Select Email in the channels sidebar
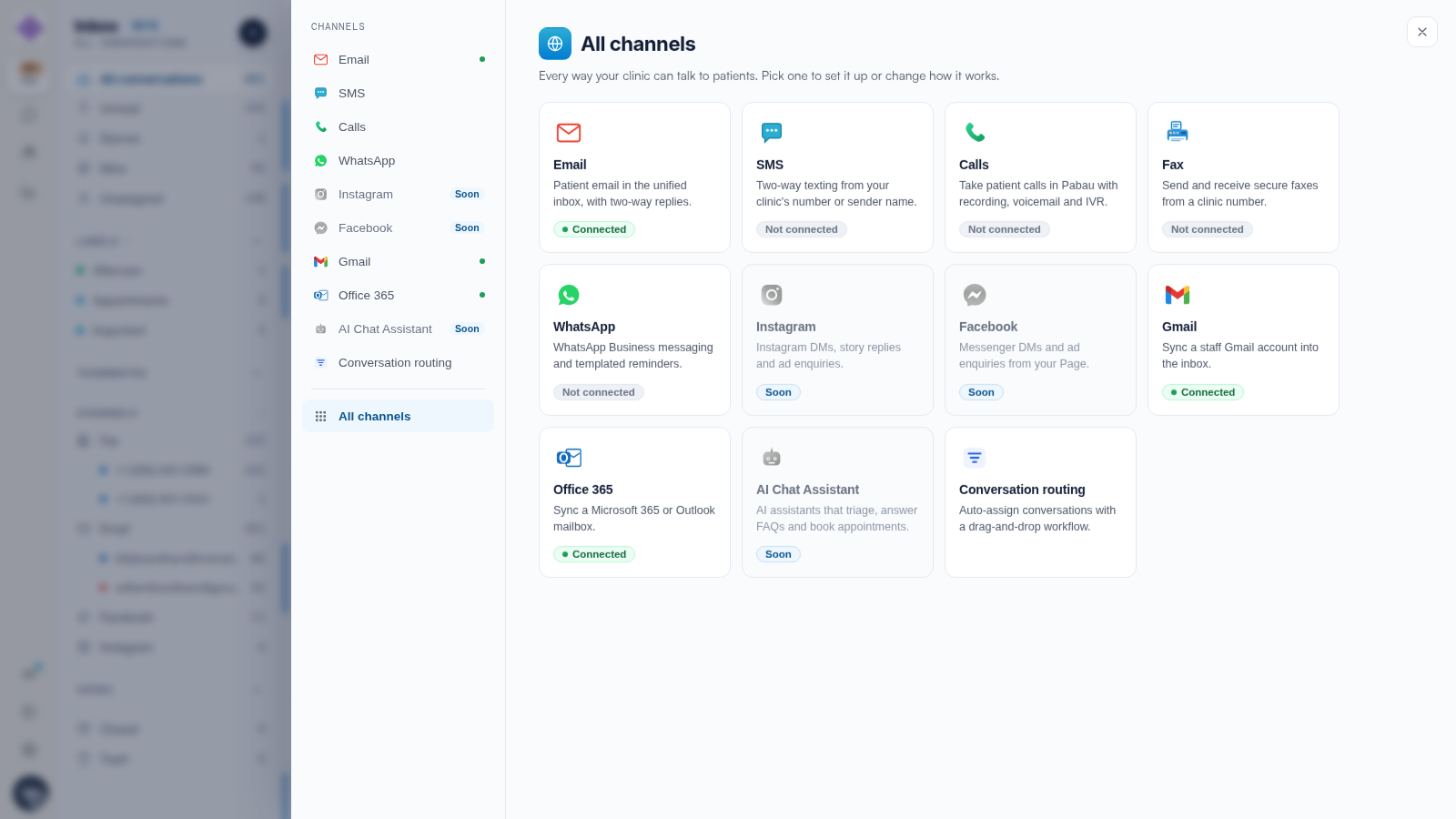 click(x=399, y=60)
